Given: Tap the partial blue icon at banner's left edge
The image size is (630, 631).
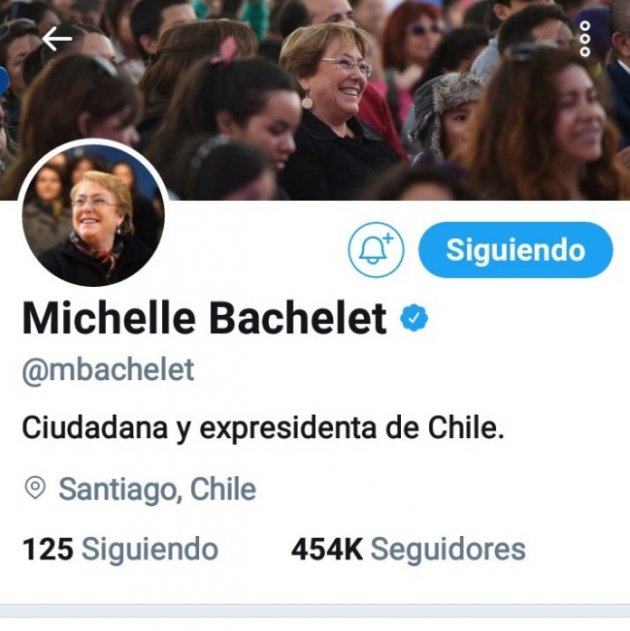Looking at the screenshot, I should [x=4, y=80].
